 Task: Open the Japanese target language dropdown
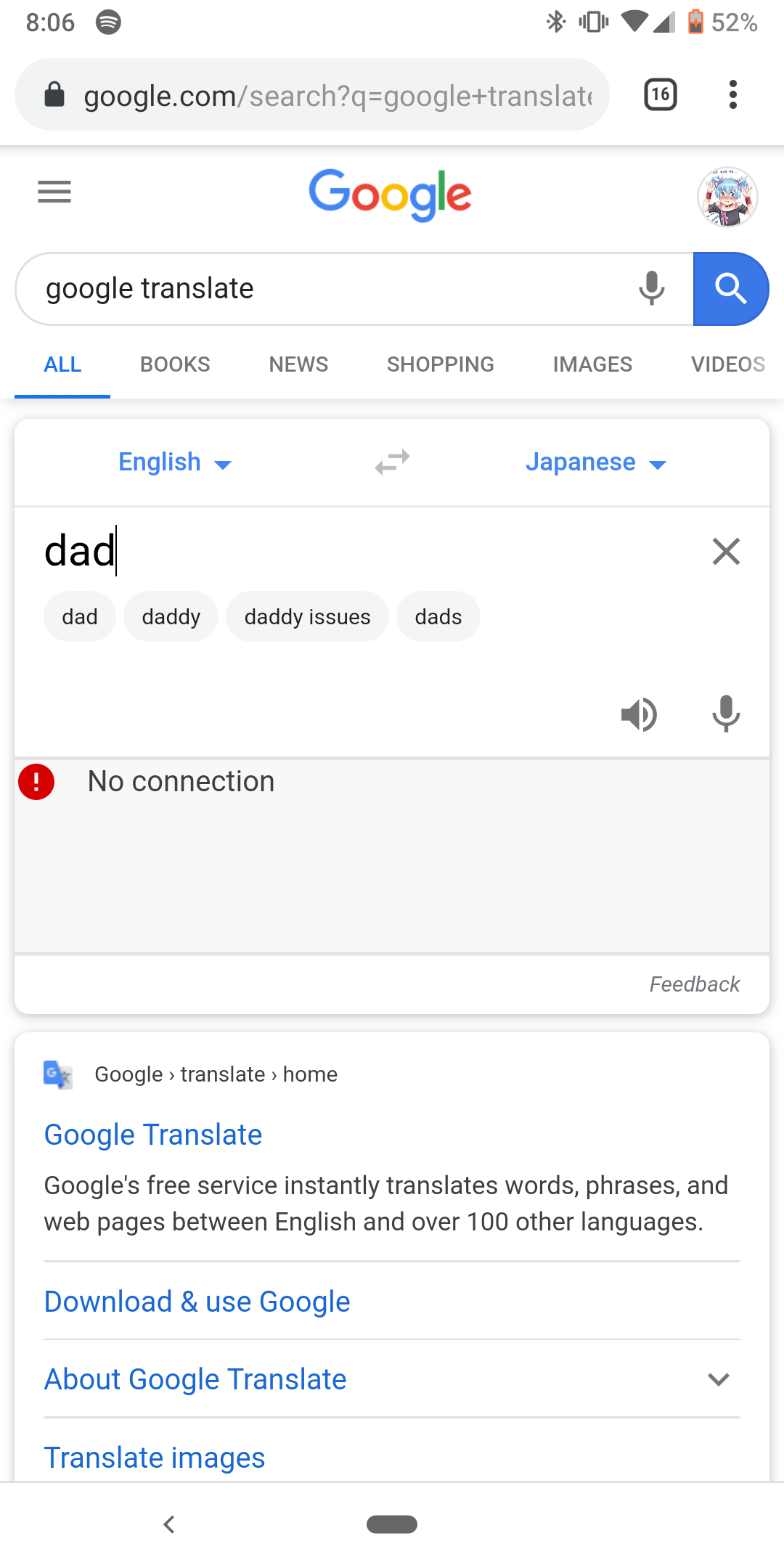click(x=597, y=462)
